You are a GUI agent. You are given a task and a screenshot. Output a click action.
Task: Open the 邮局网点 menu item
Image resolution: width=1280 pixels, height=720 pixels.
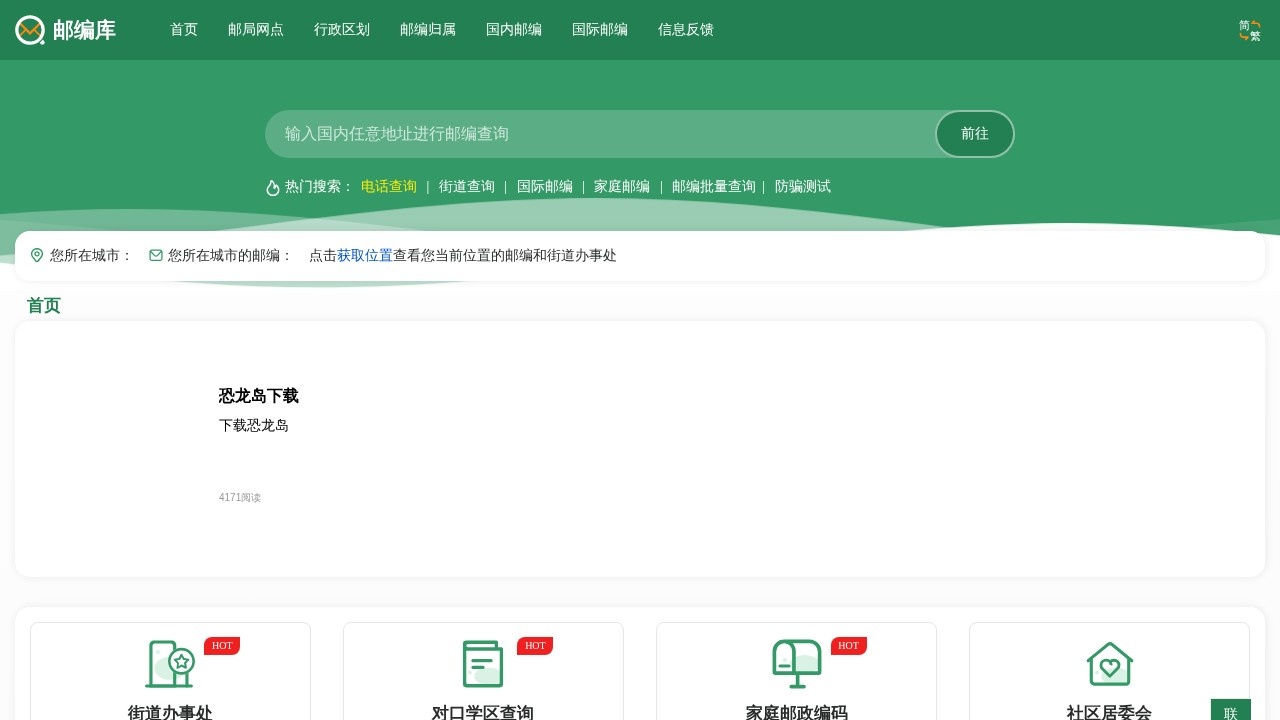[256, 30]
